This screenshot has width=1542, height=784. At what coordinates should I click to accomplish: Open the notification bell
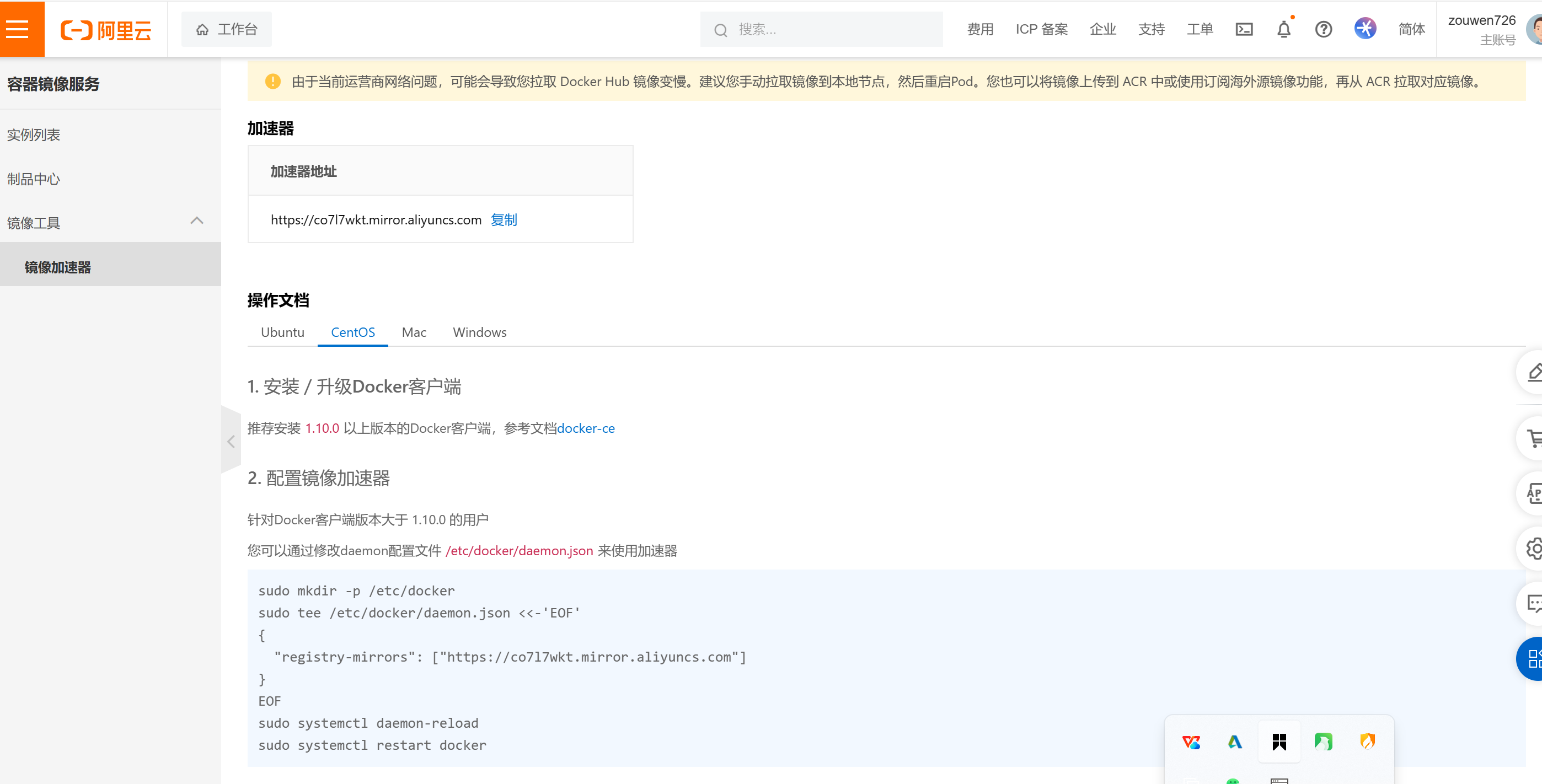click(1283, 29)
